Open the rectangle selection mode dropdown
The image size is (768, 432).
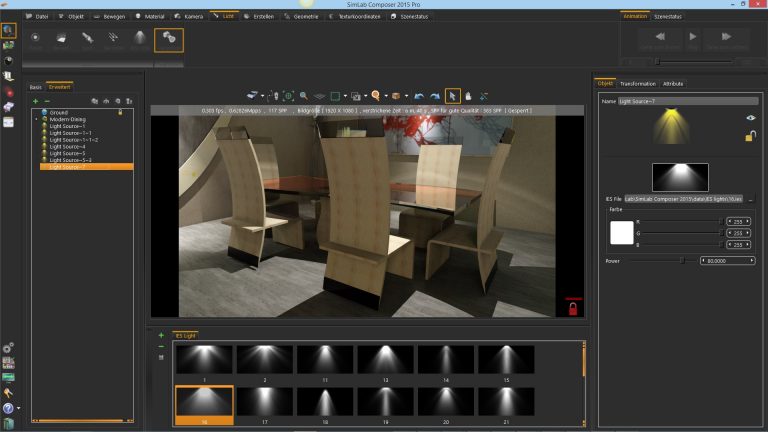pyautogui.click(x=347, y=95)
